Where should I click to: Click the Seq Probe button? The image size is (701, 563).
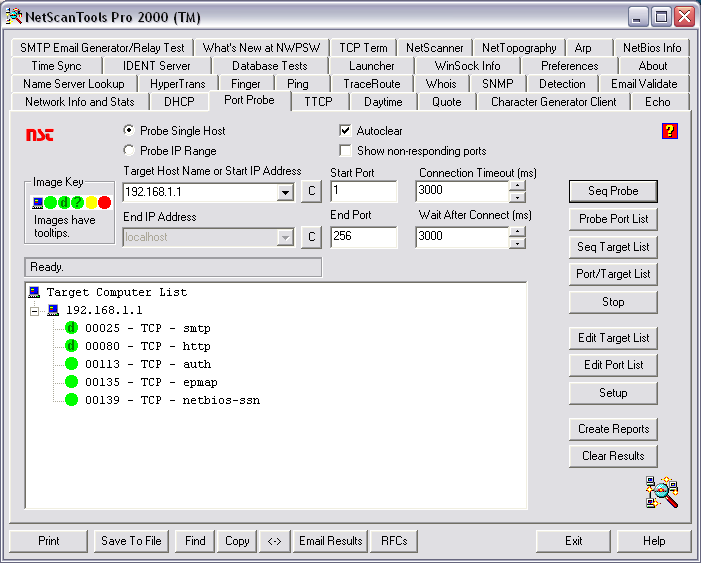click(x=613, y=191)
